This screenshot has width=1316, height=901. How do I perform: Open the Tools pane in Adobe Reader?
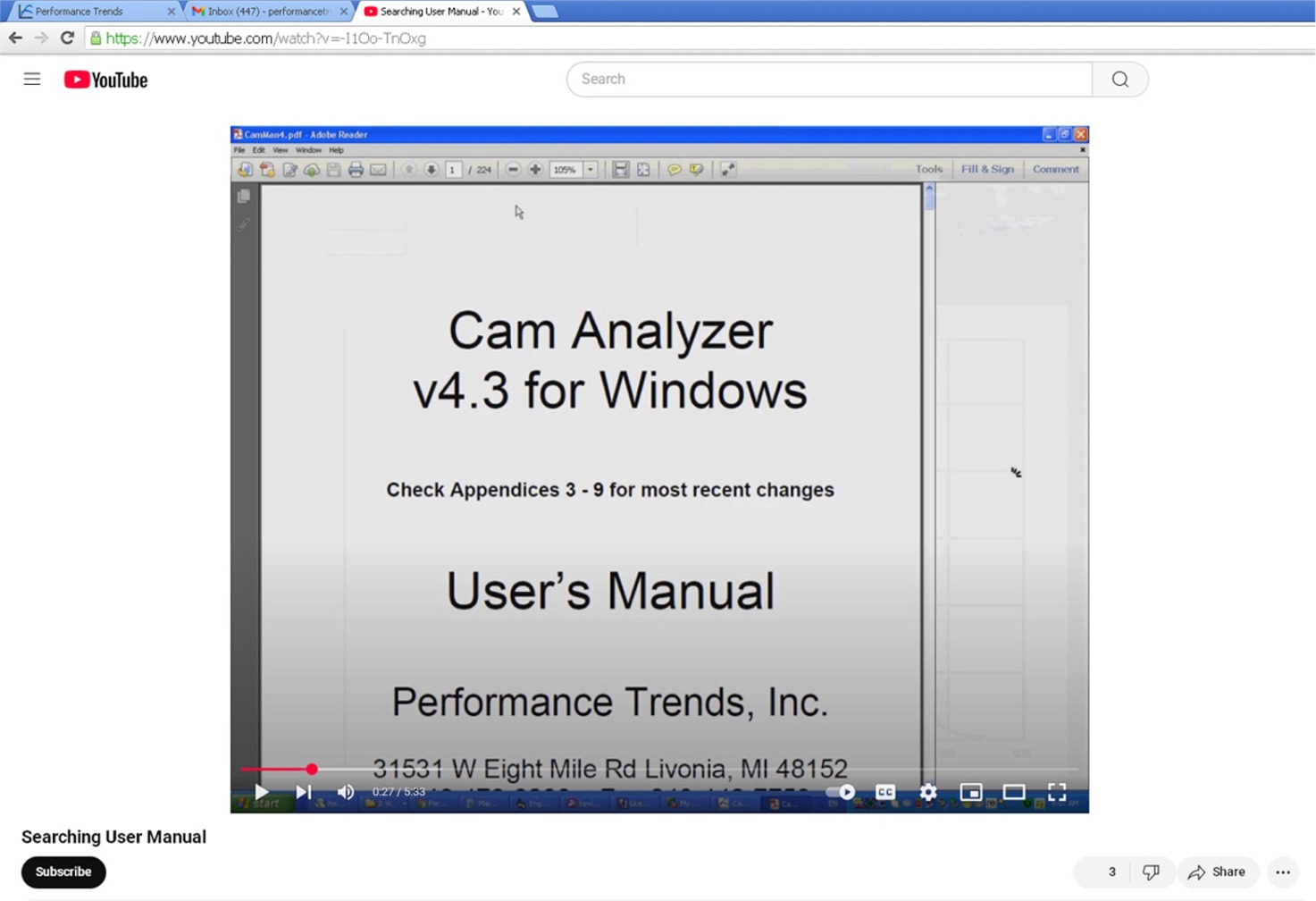coord(928,169)
